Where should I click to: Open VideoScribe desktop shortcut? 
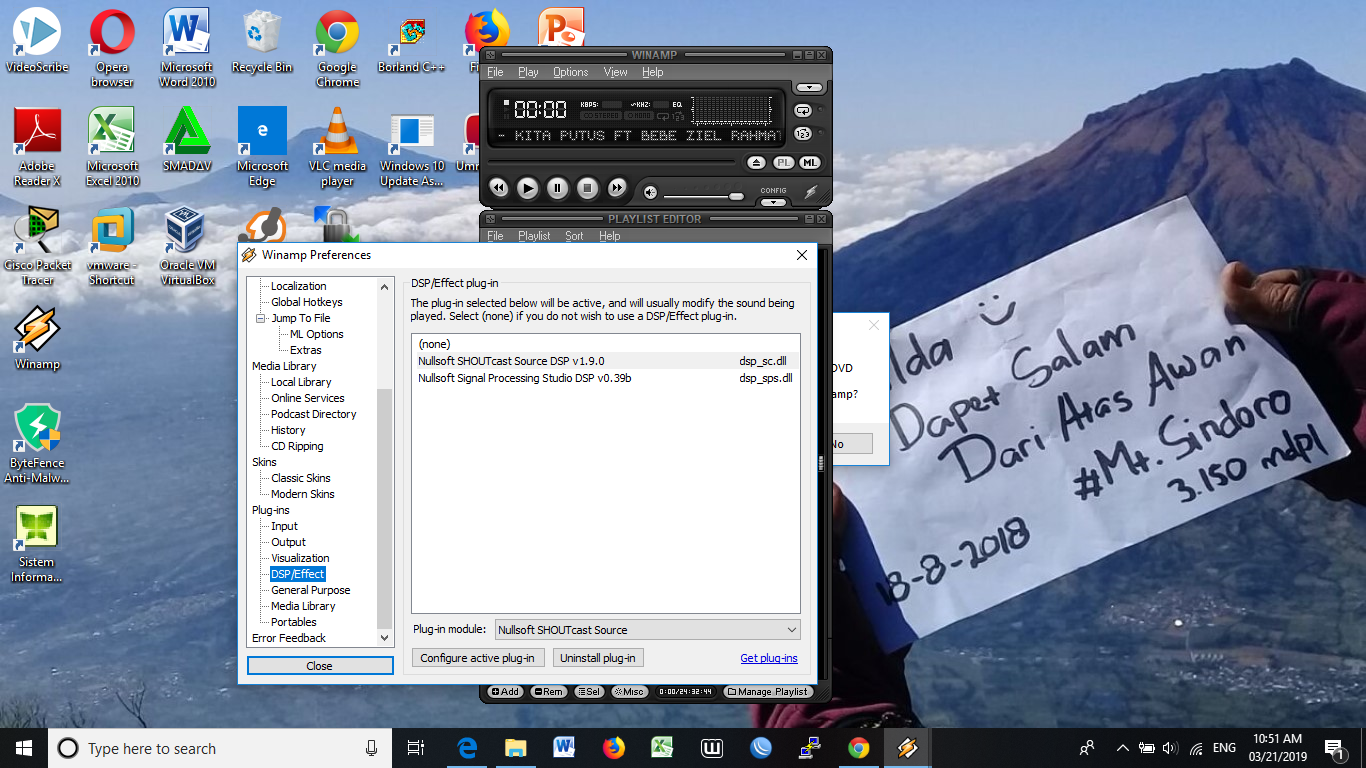37,40
